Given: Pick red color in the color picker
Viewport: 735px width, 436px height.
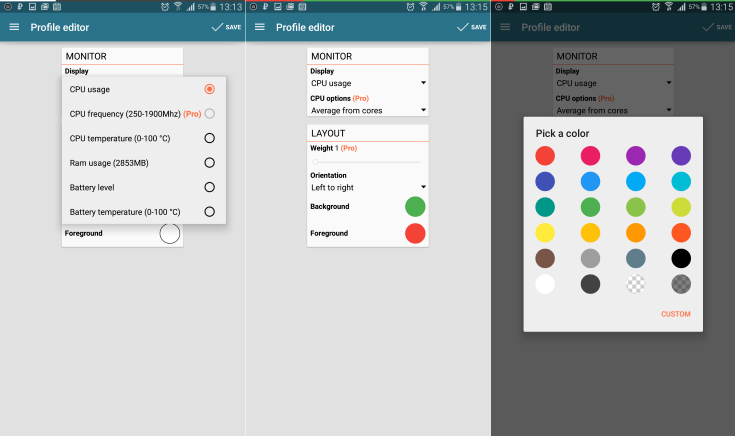Looking at the screenshot, I should click(545, 156).
